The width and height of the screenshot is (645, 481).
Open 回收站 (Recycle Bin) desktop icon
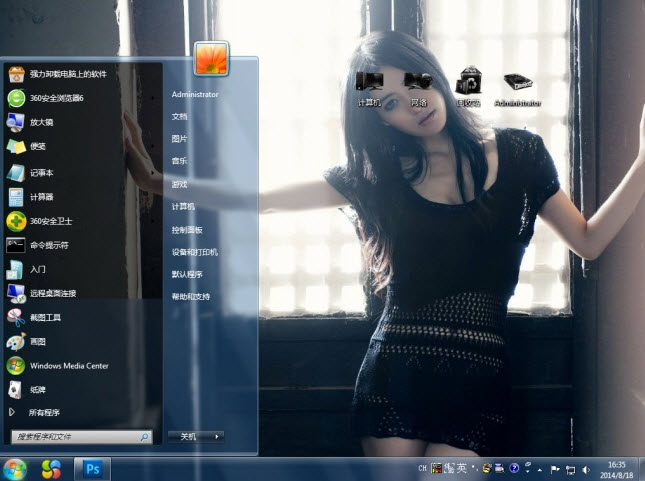468,88
